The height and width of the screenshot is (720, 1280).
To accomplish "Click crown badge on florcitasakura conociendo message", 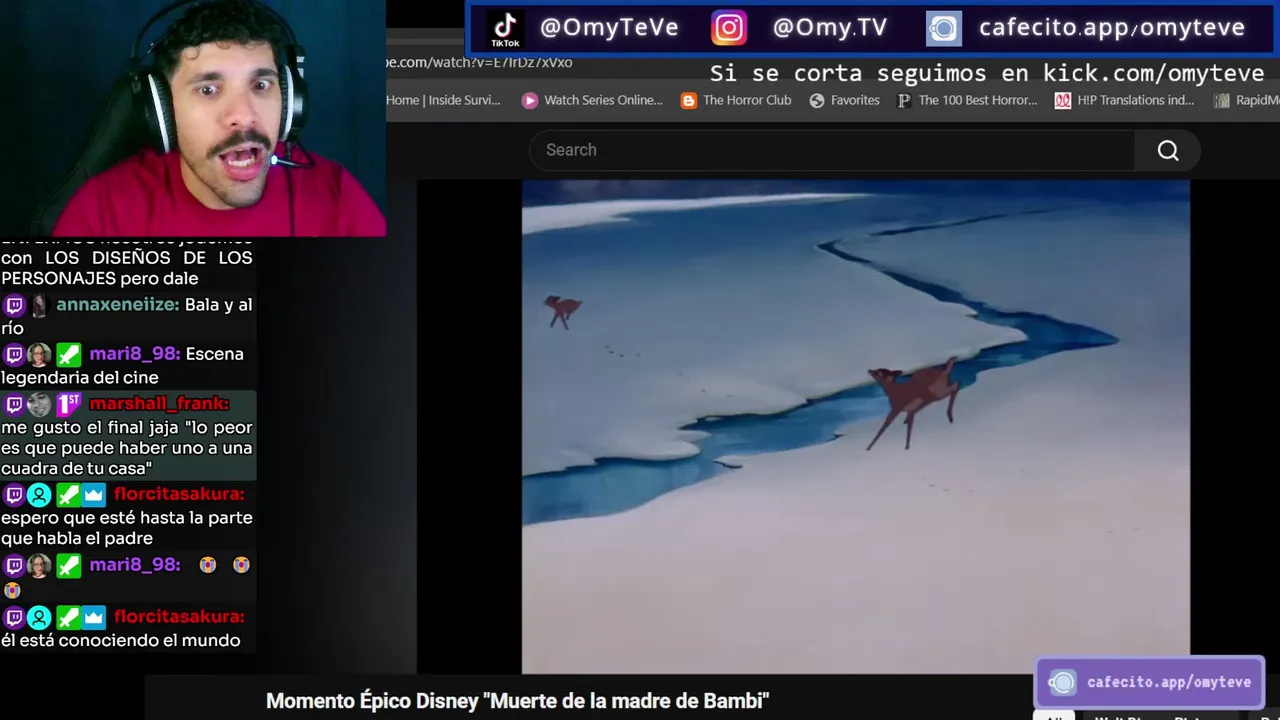I will click(x=94, y=617).
